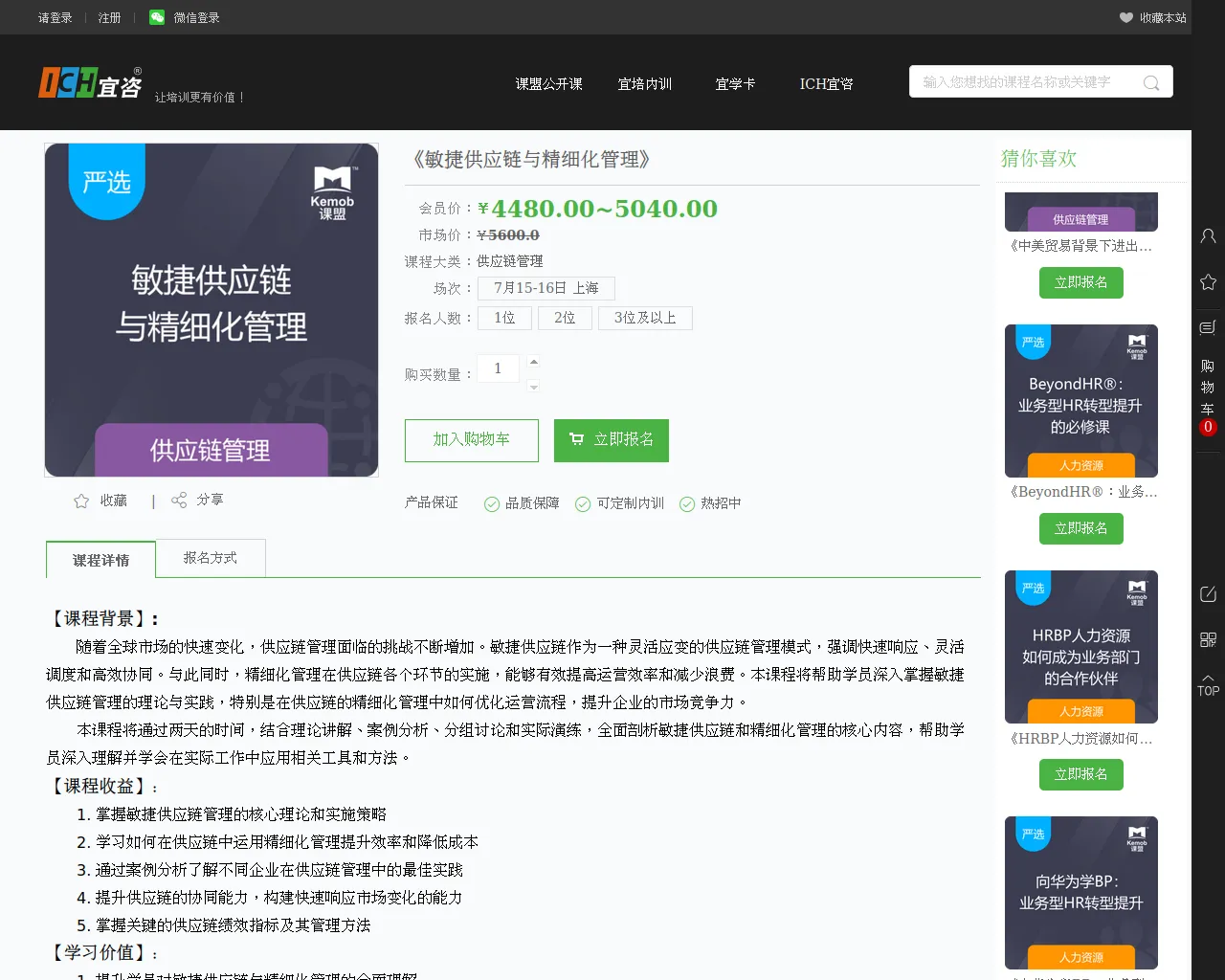Select the 7月15-16日 上海 session
1225x980 pixels.
pyautogui.click(x=546, y=288)
